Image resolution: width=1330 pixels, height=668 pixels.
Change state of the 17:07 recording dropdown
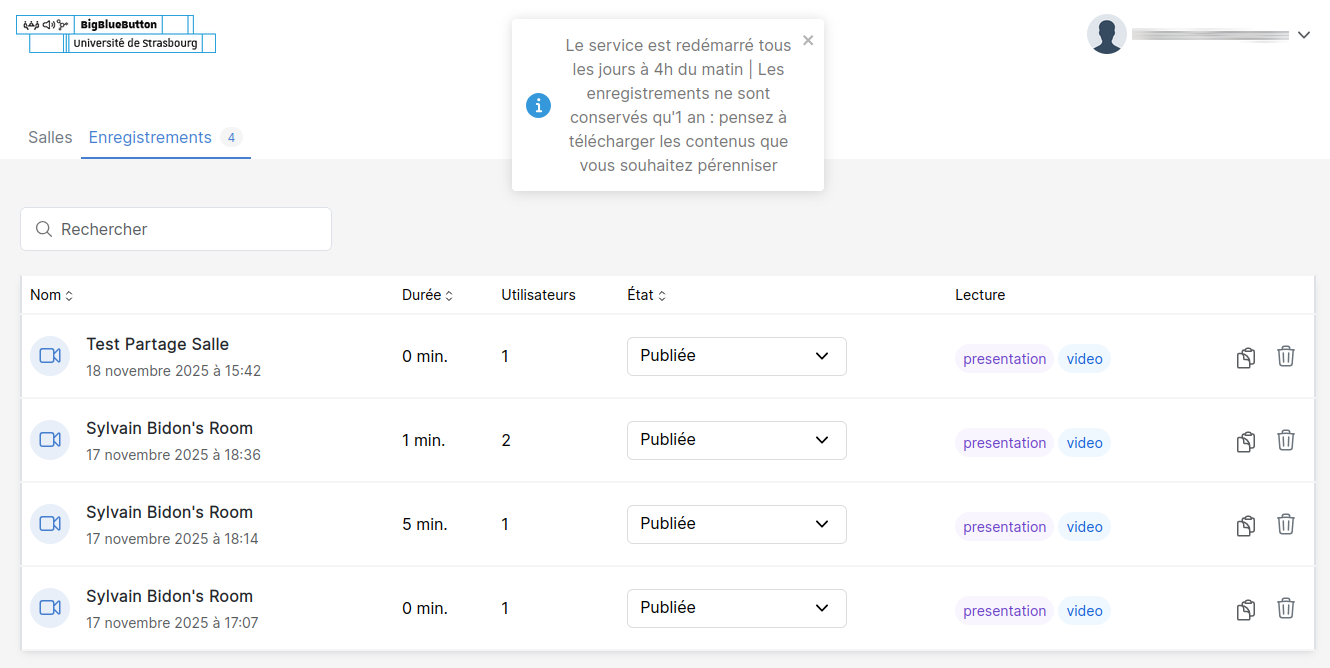pos(736,608)
